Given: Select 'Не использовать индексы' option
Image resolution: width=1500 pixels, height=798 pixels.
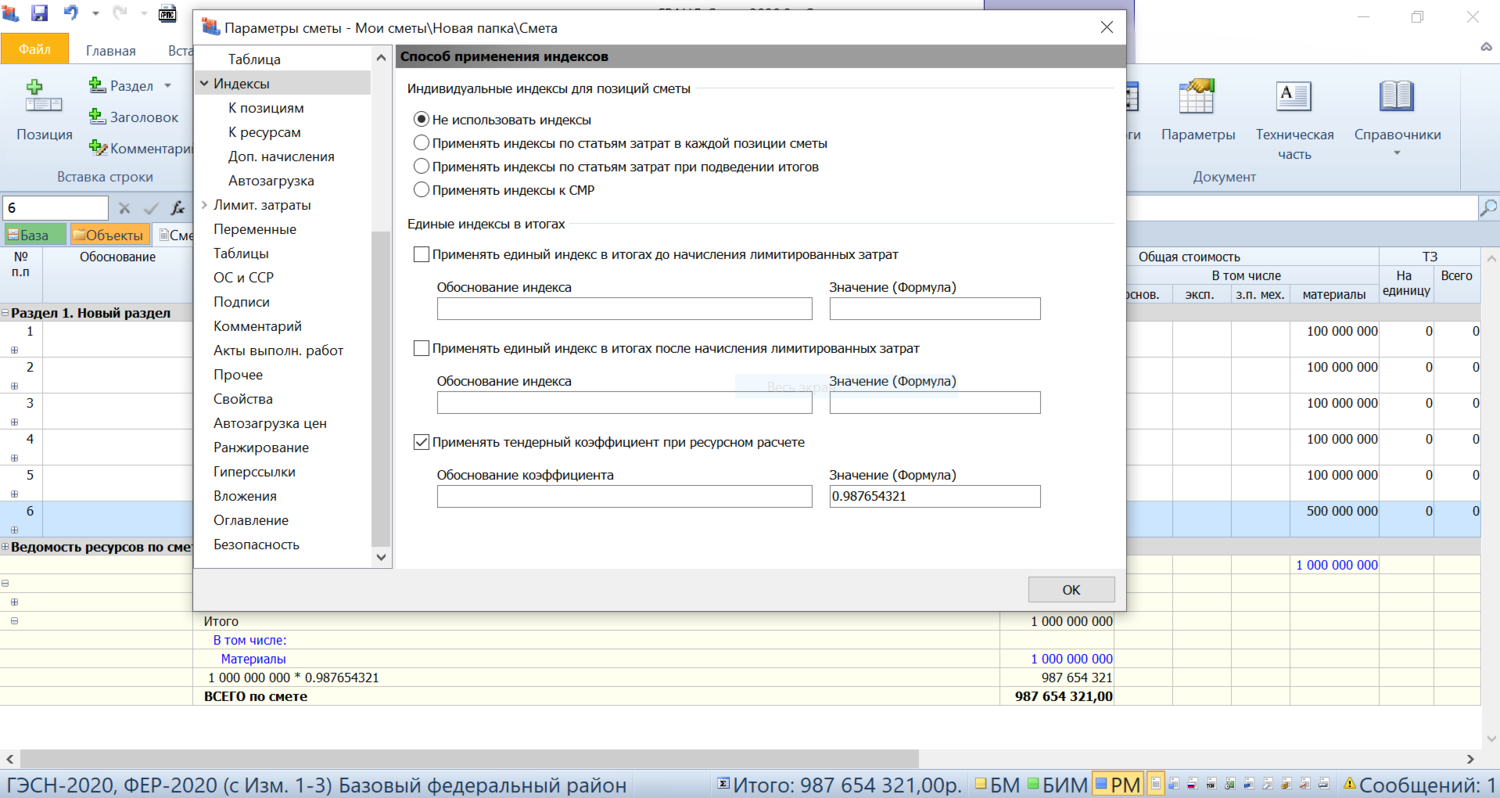Looking at the screenshot, I should (421, 119).
